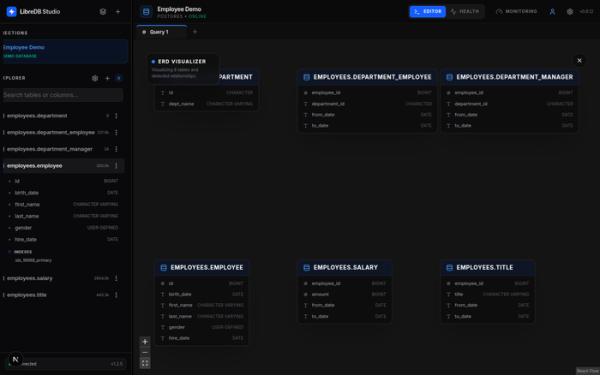This screenshot has height=375, width=600.
Task: Expand the employees.department table in the explorer
Action: click(x=37, y=116)
